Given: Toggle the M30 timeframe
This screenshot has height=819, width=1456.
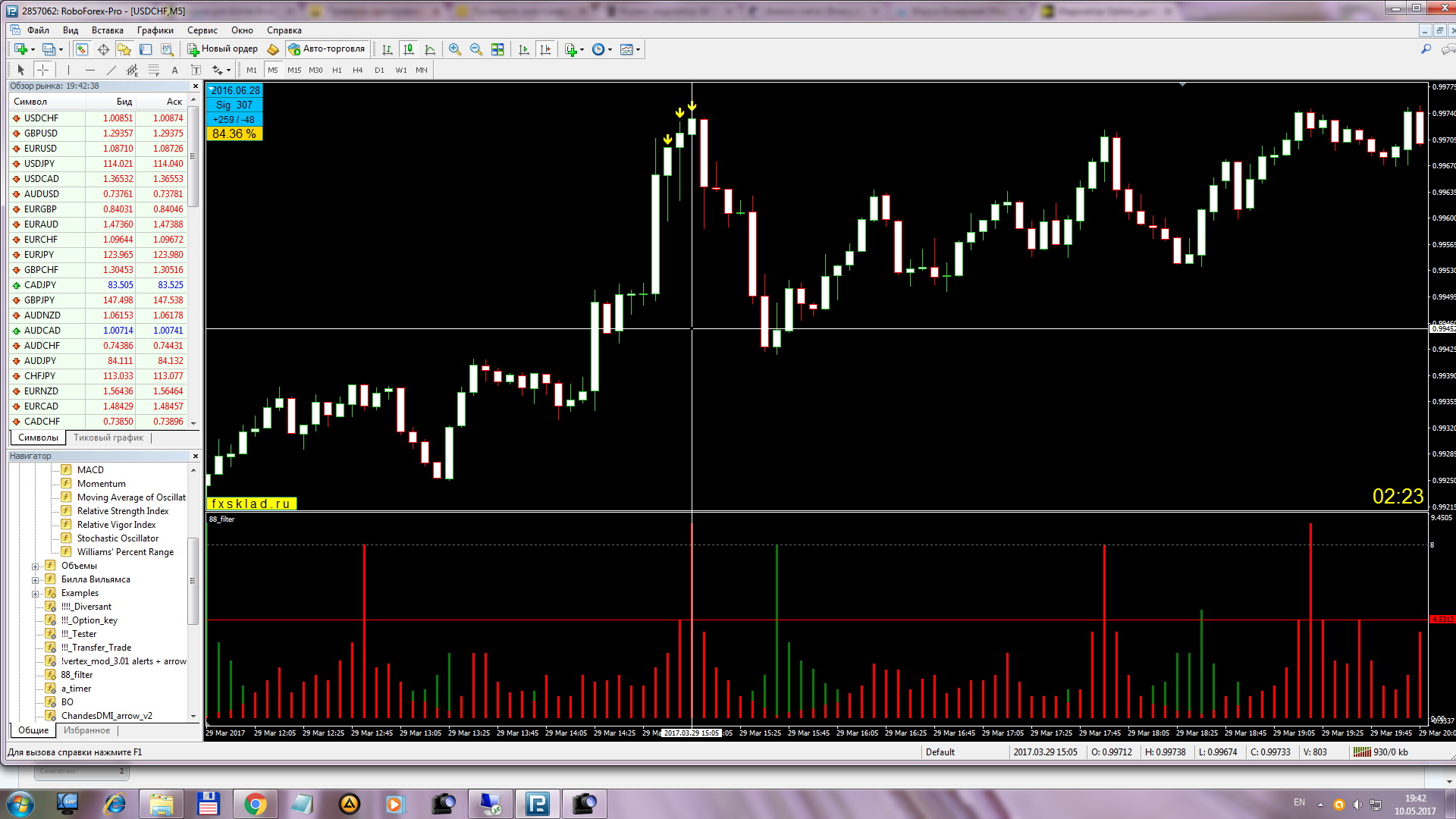Looking at the screenshot, I should (315, 70).
